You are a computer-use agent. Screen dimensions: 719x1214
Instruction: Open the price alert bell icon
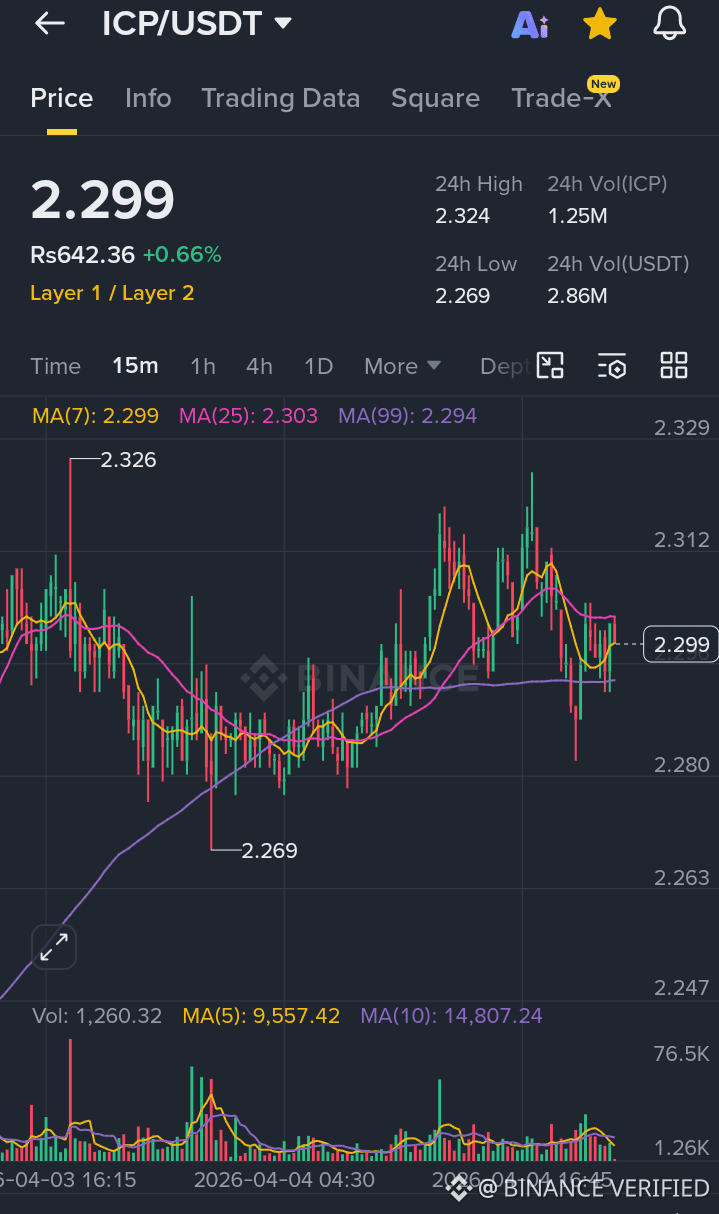point(669,23)
